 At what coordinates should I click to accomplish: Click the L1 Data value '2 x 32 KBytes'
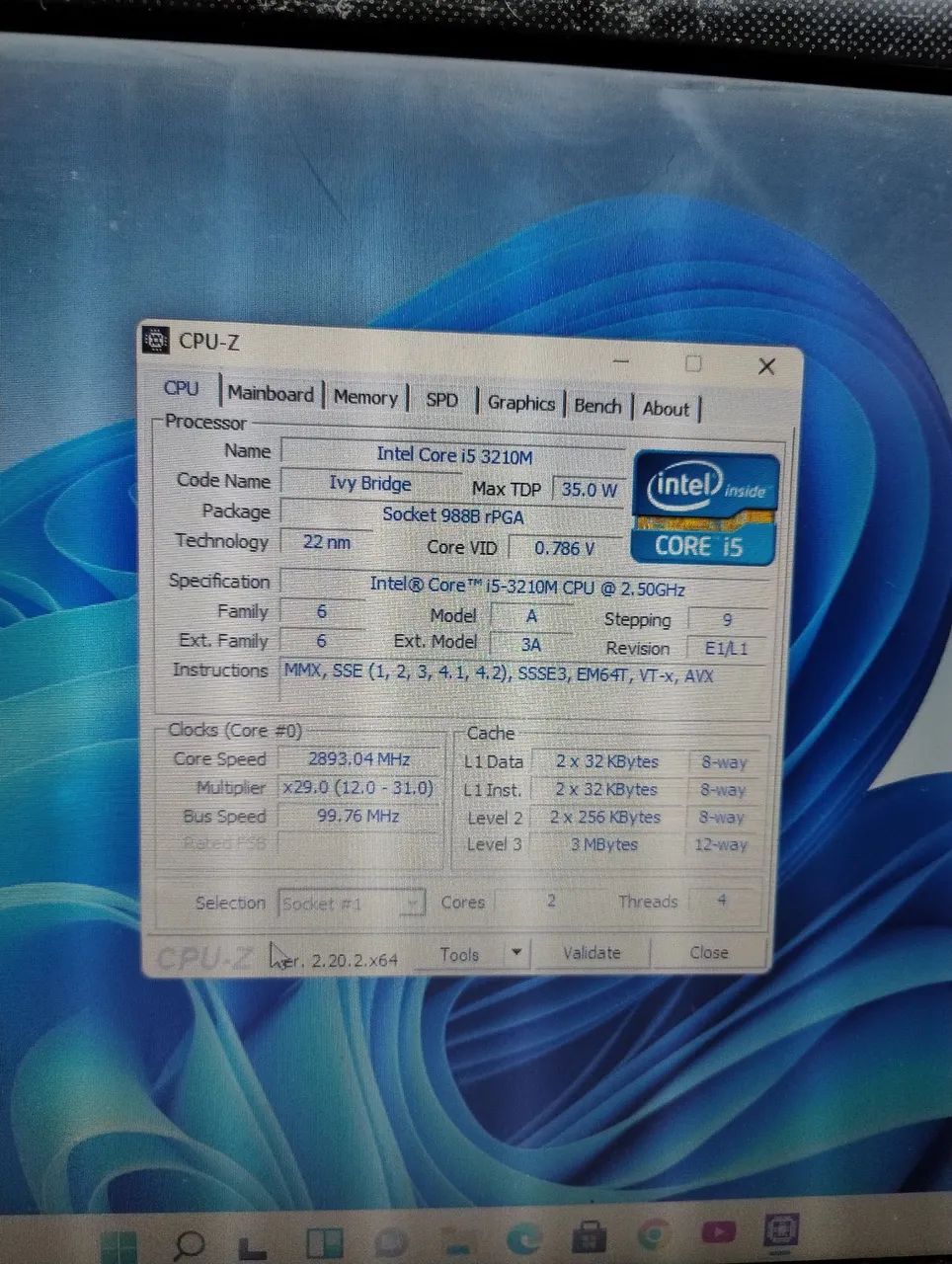click(606, 761)
